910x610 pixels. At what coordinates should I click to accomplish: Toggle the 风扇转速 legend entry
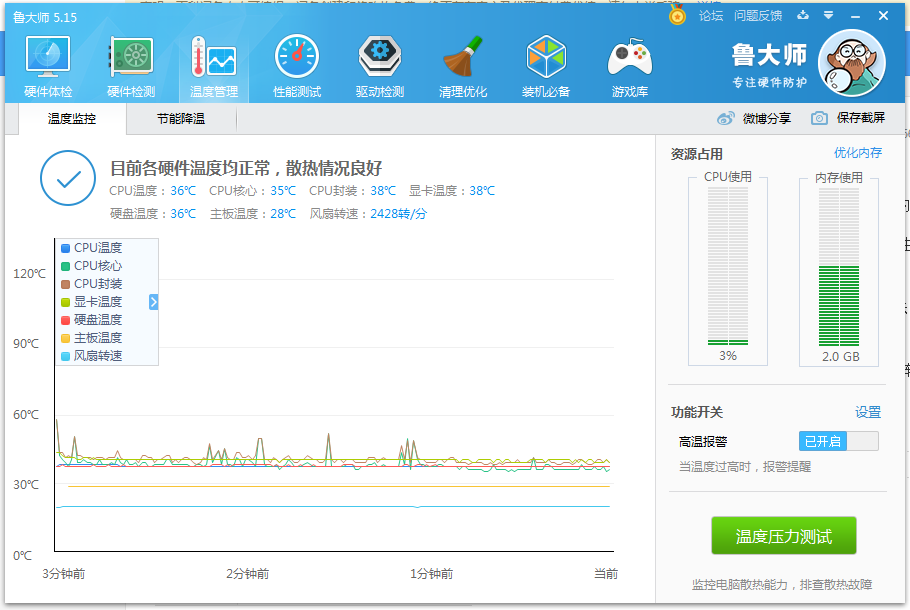point(89,356)
